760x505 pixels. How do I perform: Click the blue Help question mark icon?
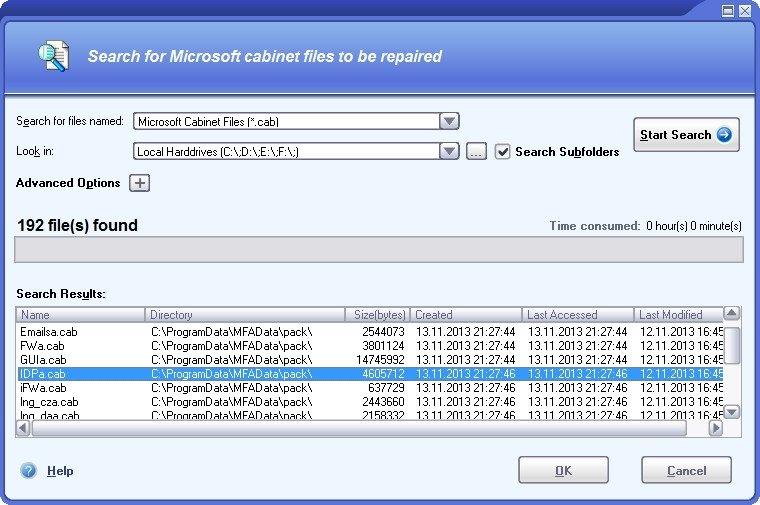(x=28, y=470)
